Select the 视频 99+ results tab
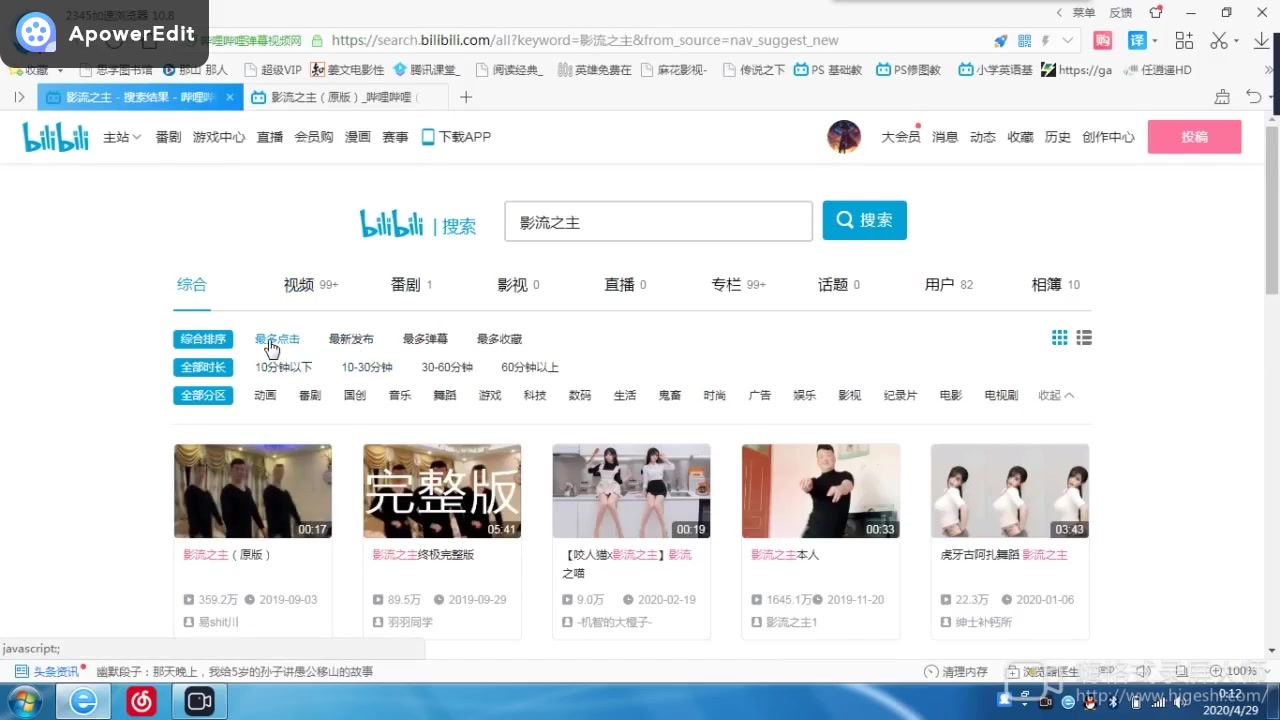This screenshot has width=1280, height=720. (311, 285)
